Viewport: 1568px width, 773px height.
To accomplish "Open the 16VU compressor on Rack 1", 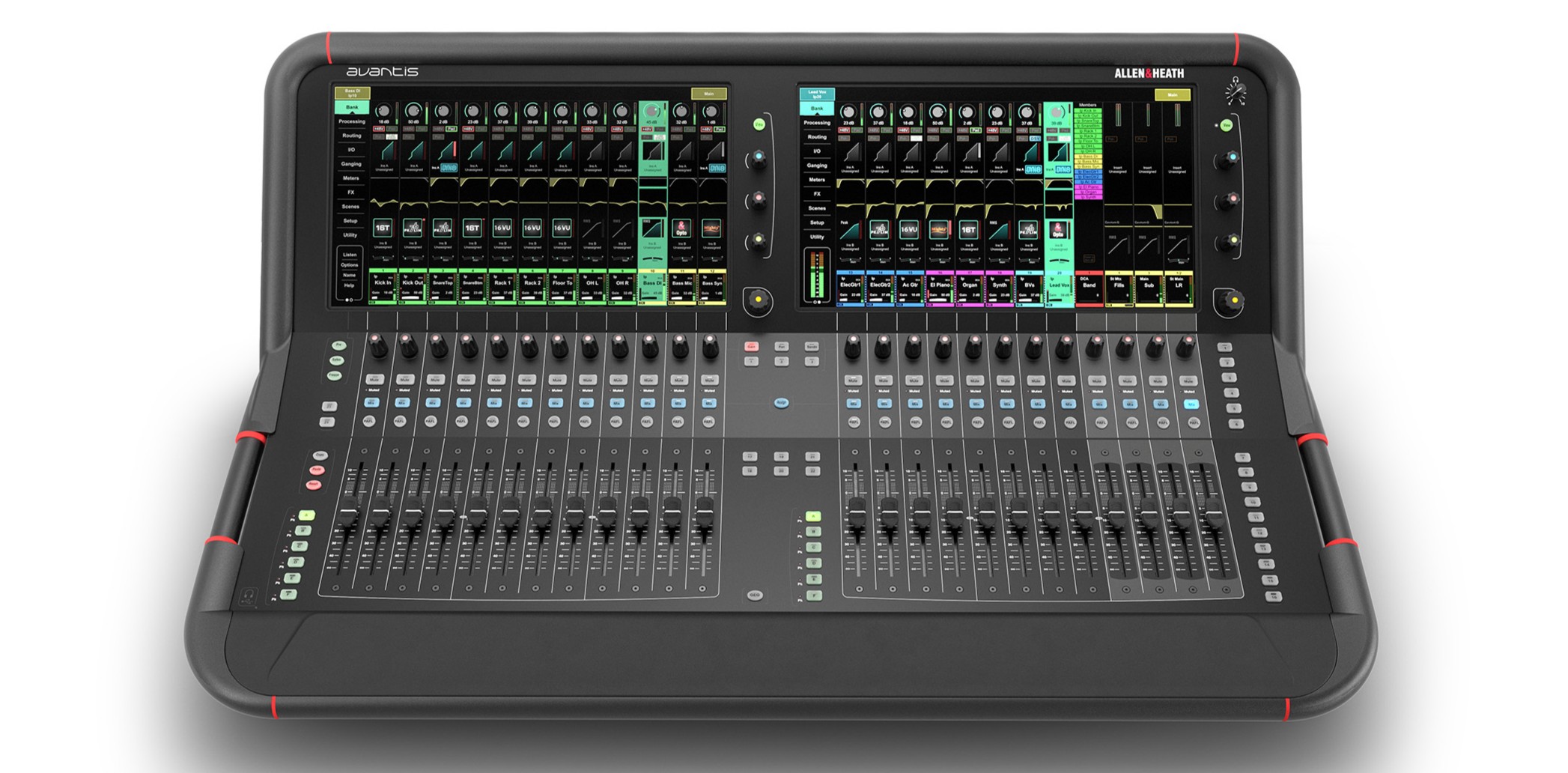I will pyautogui.click(x=502, y=228).
